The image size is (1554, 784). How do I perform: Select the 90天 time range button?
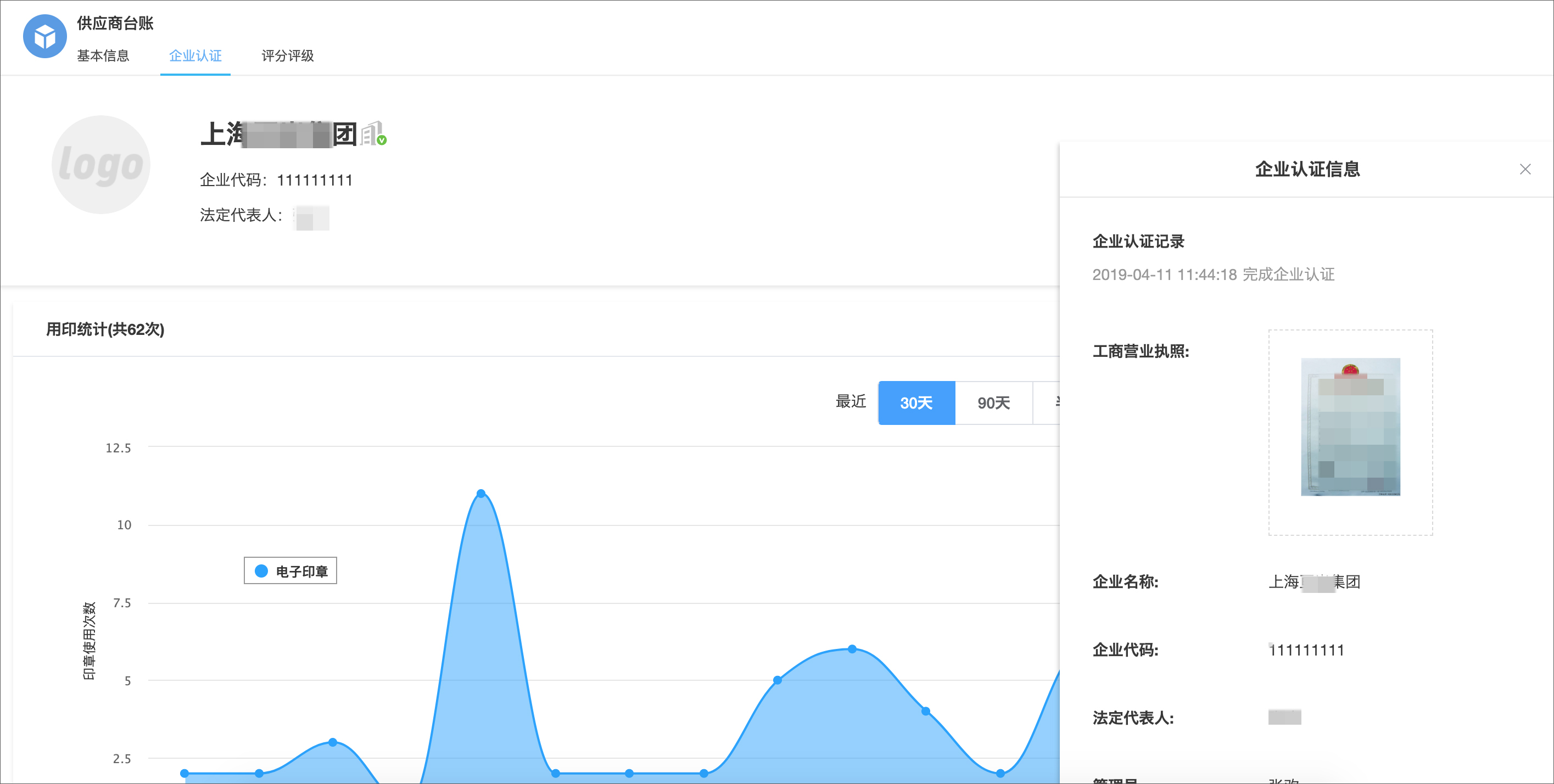click(993, 403)
